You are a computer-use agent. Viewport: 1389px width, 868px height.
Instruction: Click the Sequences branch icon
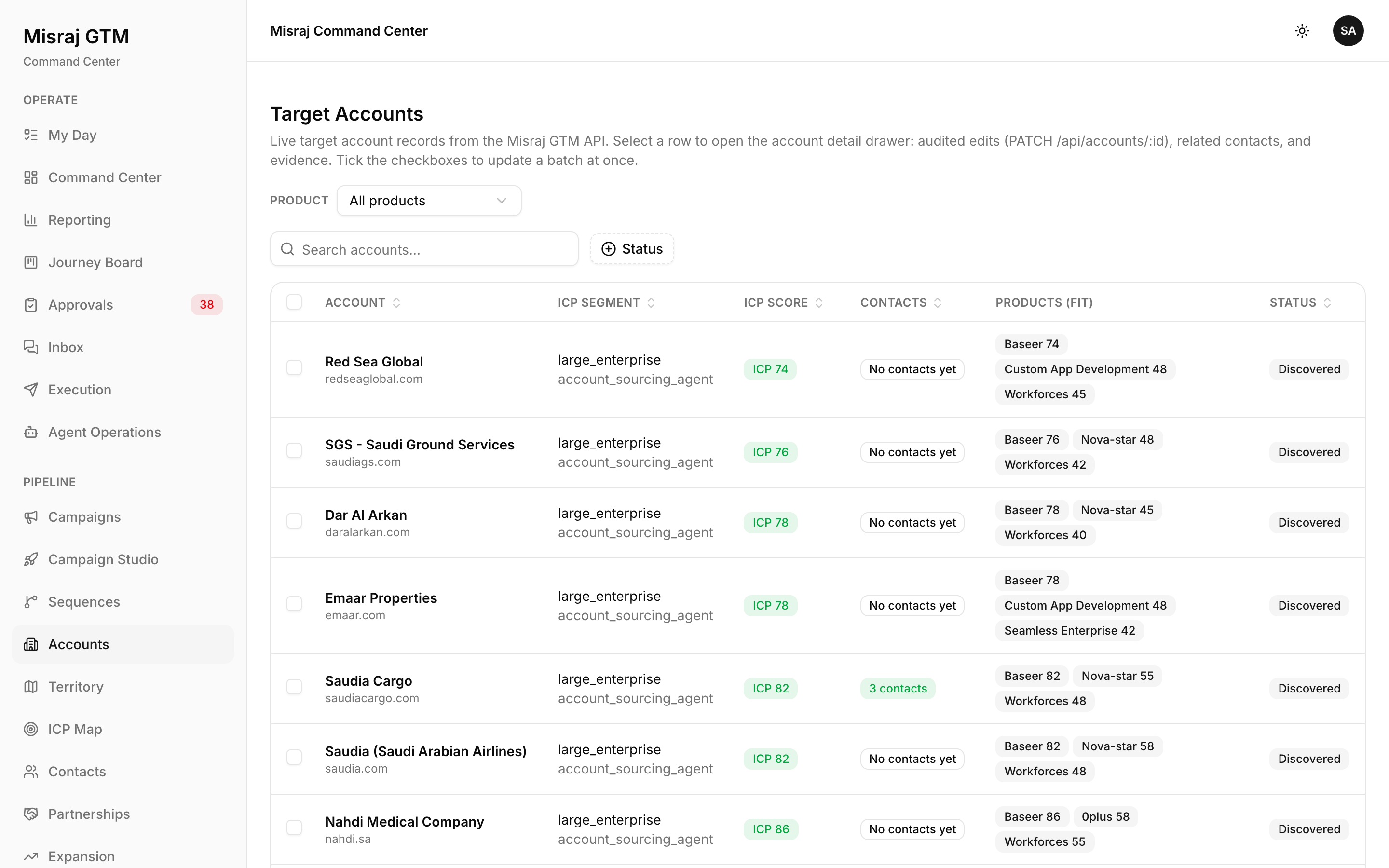click(31, 602)
